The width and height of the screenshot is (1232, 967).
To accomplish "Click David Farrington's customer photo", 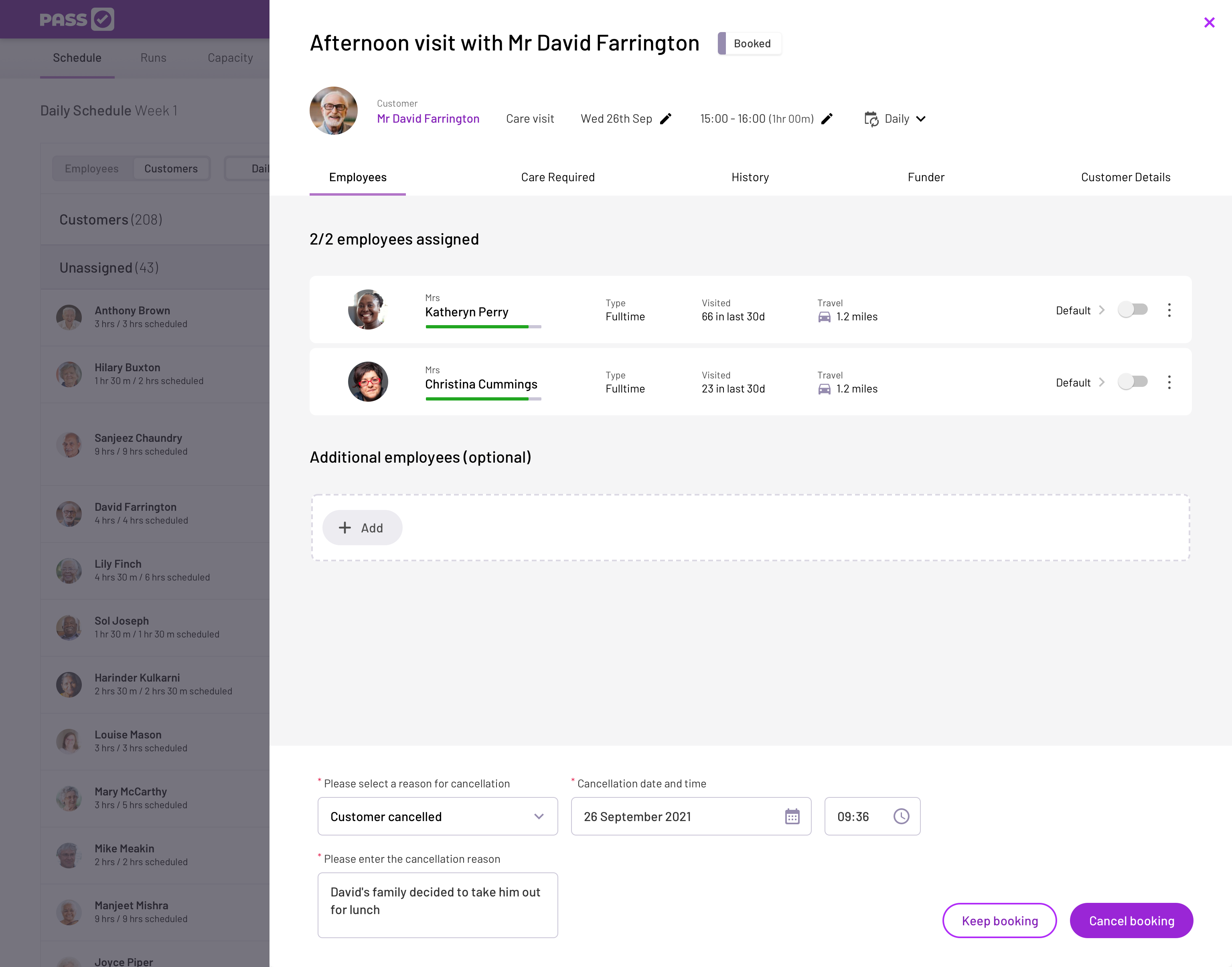I will (334, 110).
